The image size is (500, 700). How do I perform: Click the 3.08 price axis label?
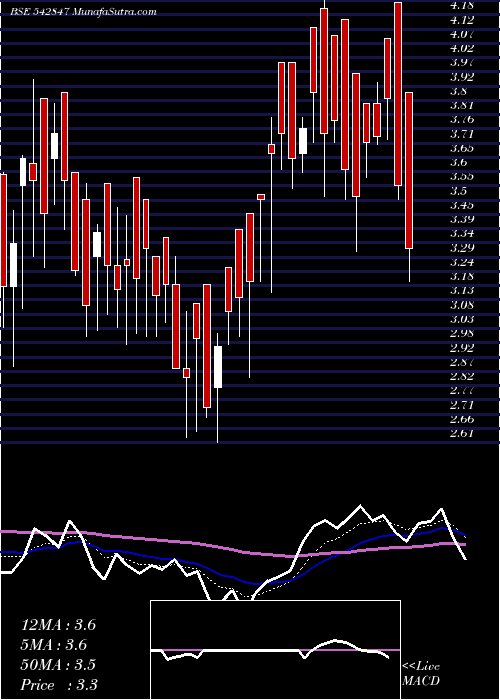462,305
